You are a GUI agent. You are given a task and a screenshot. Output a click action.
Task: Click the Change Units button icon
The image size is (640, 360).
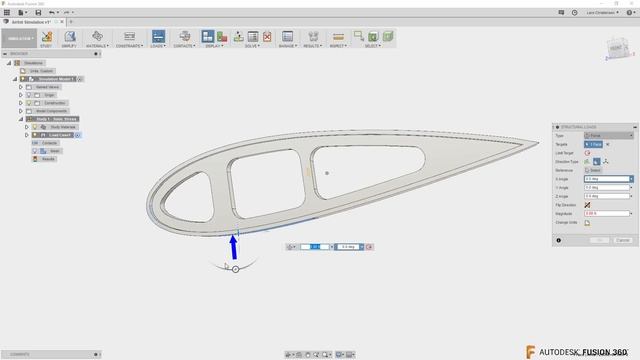point(587,223)
